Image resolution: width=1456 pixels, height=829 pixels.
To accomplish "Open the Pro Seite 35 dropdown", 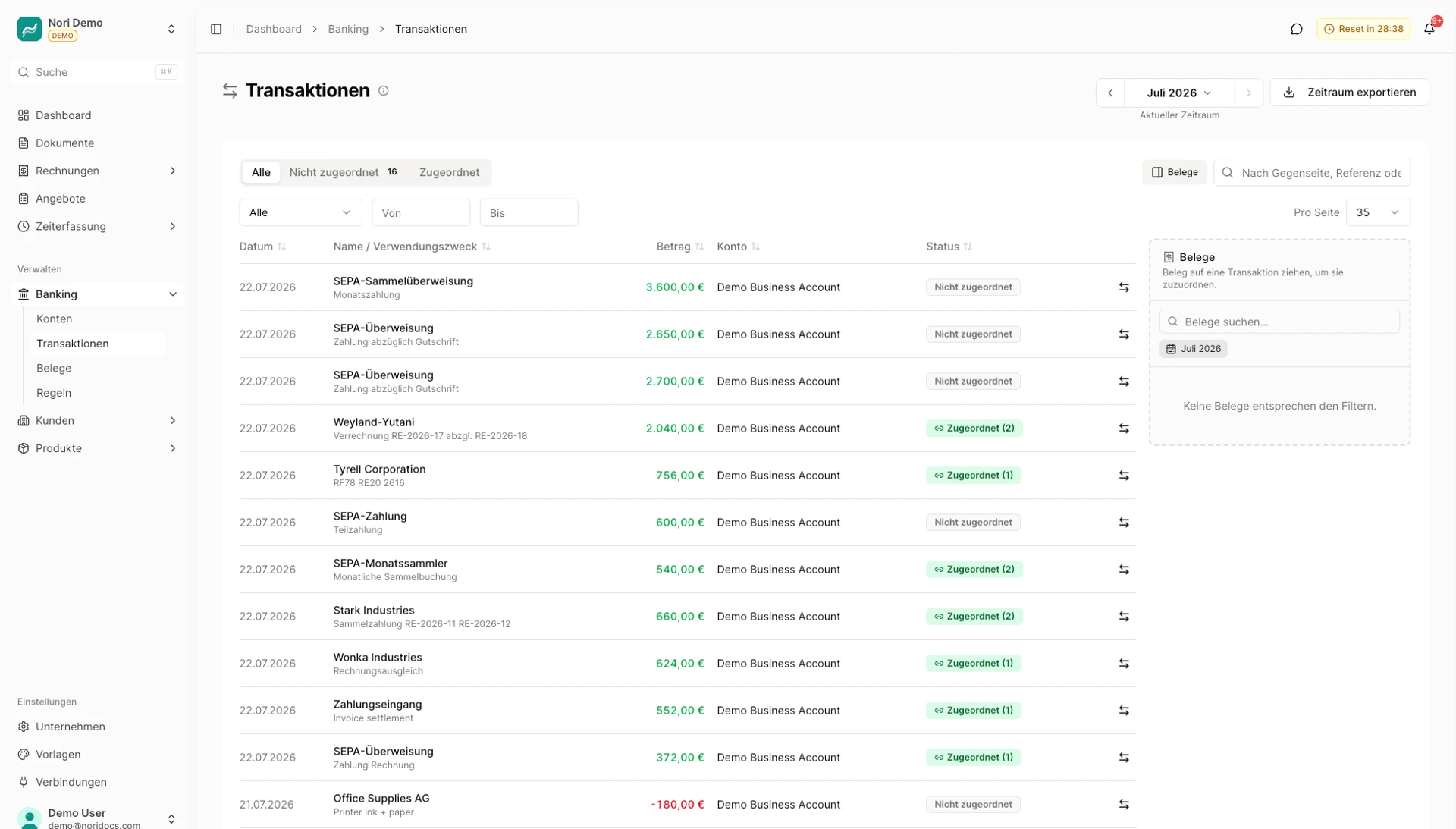I will click(x=1378, y=212).
